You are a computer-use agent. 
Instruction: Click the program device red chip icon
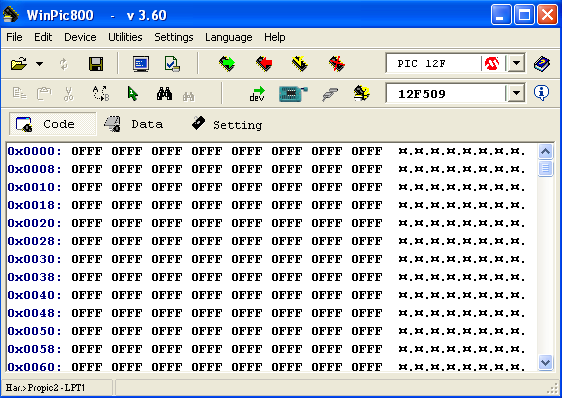coord(264,64)
